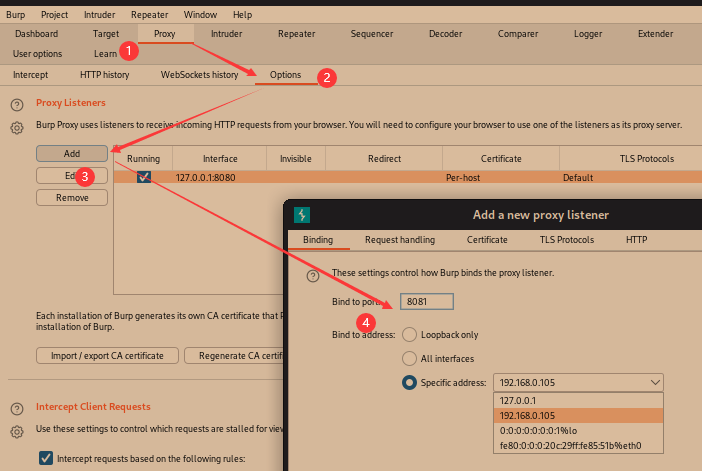
Task: Open HTTP history sub-tab
Action: click(x=105, y=75)
